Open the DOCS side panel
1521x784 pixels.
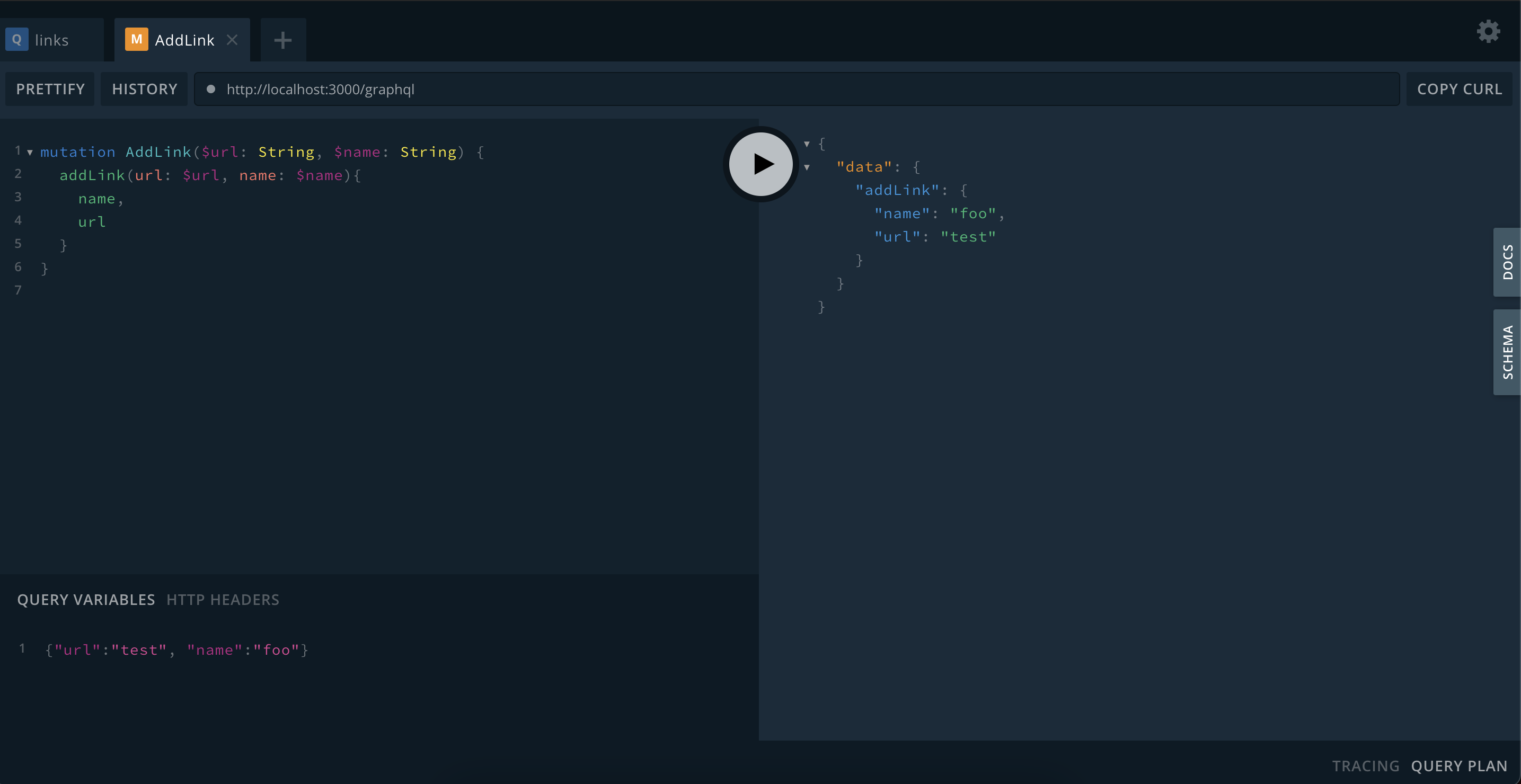(1507, 262)
